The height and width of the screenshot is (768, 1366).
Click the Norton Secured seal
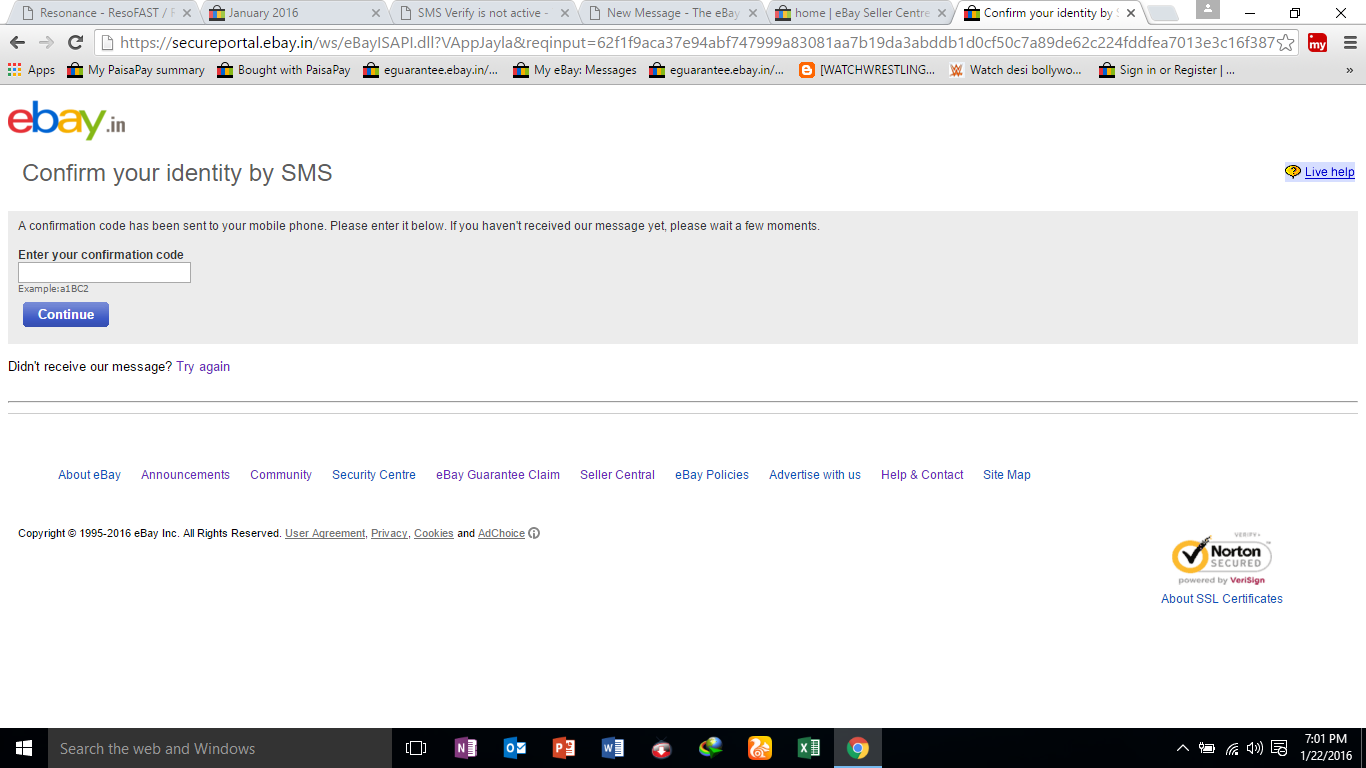coord(1222,560)
